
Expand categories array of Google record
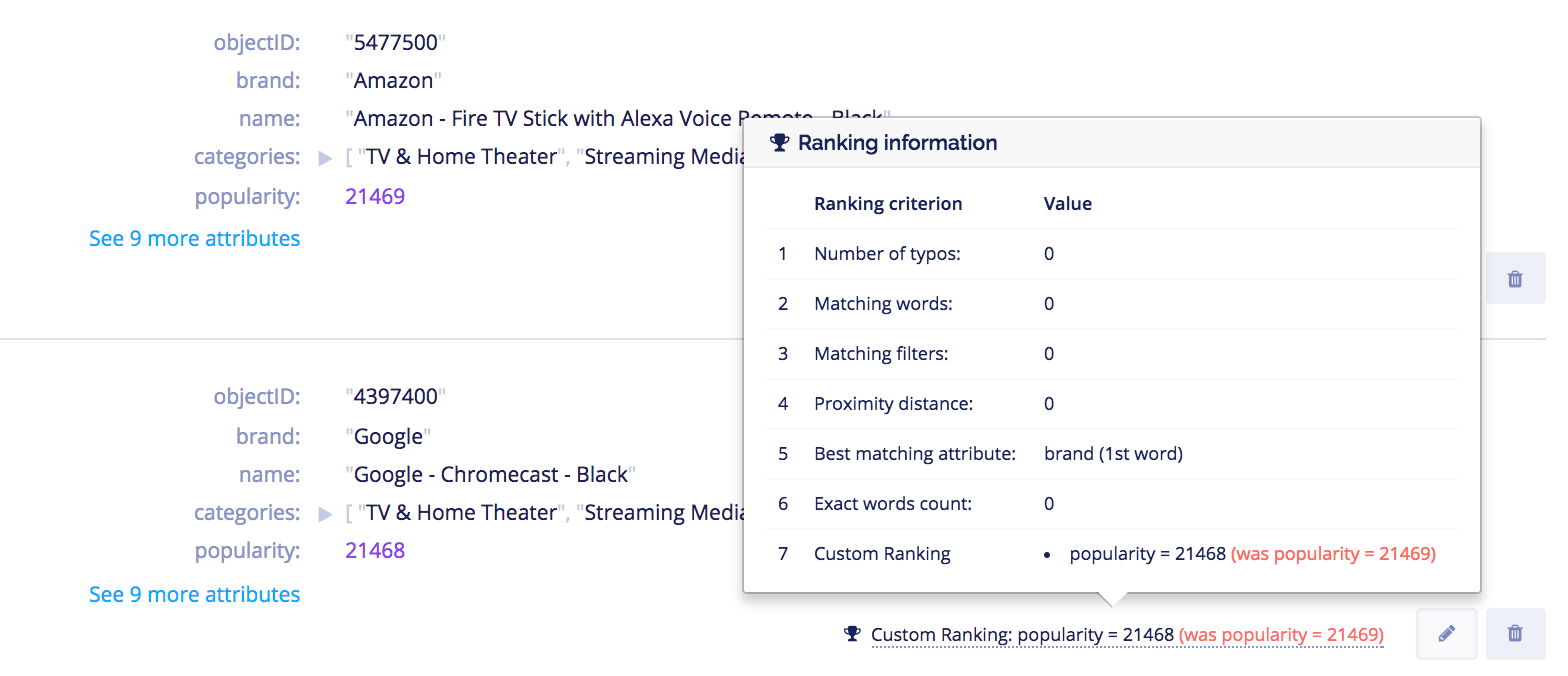tap(325, 514)
